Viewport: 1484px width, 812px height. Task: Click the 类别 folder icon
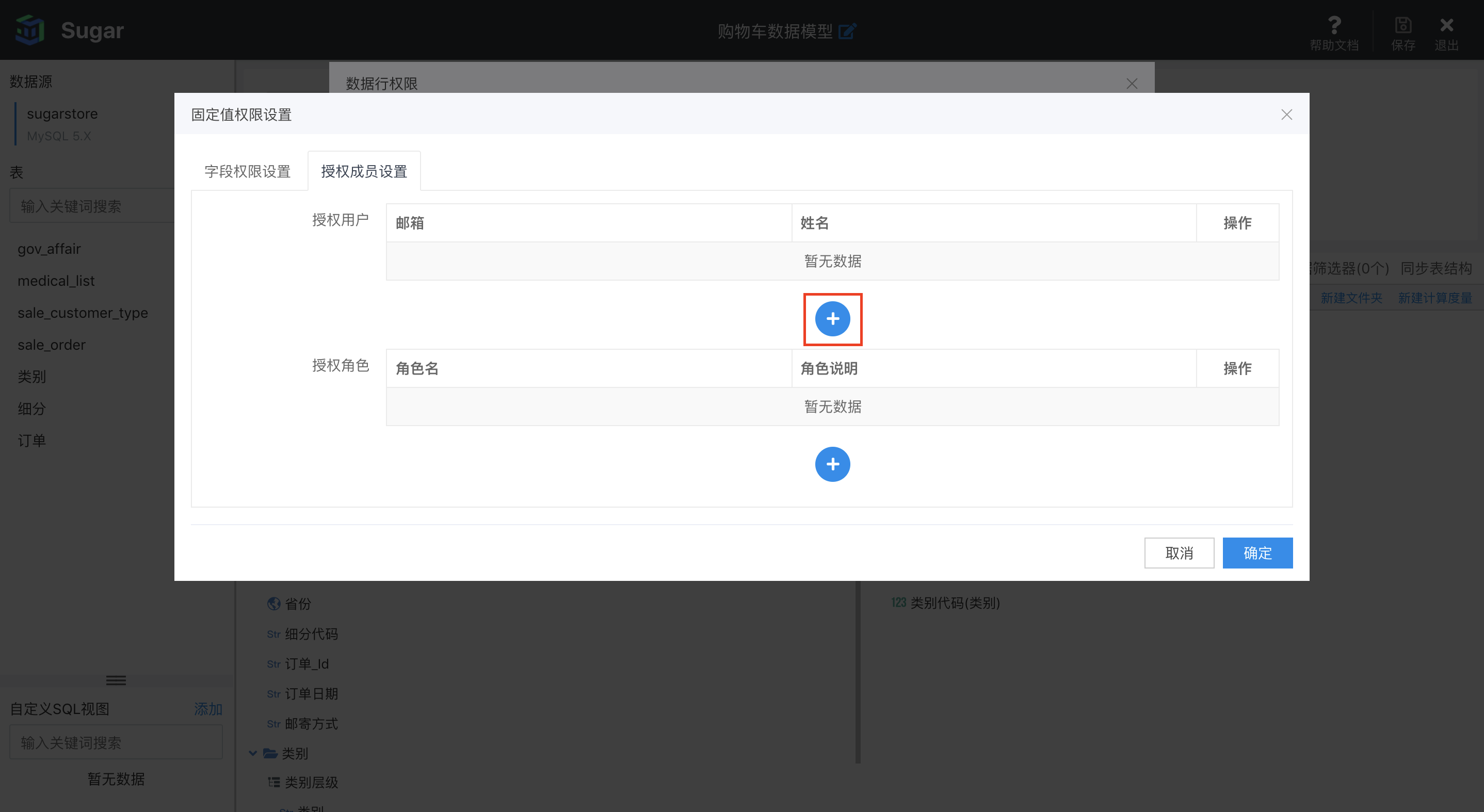point(270,753)
